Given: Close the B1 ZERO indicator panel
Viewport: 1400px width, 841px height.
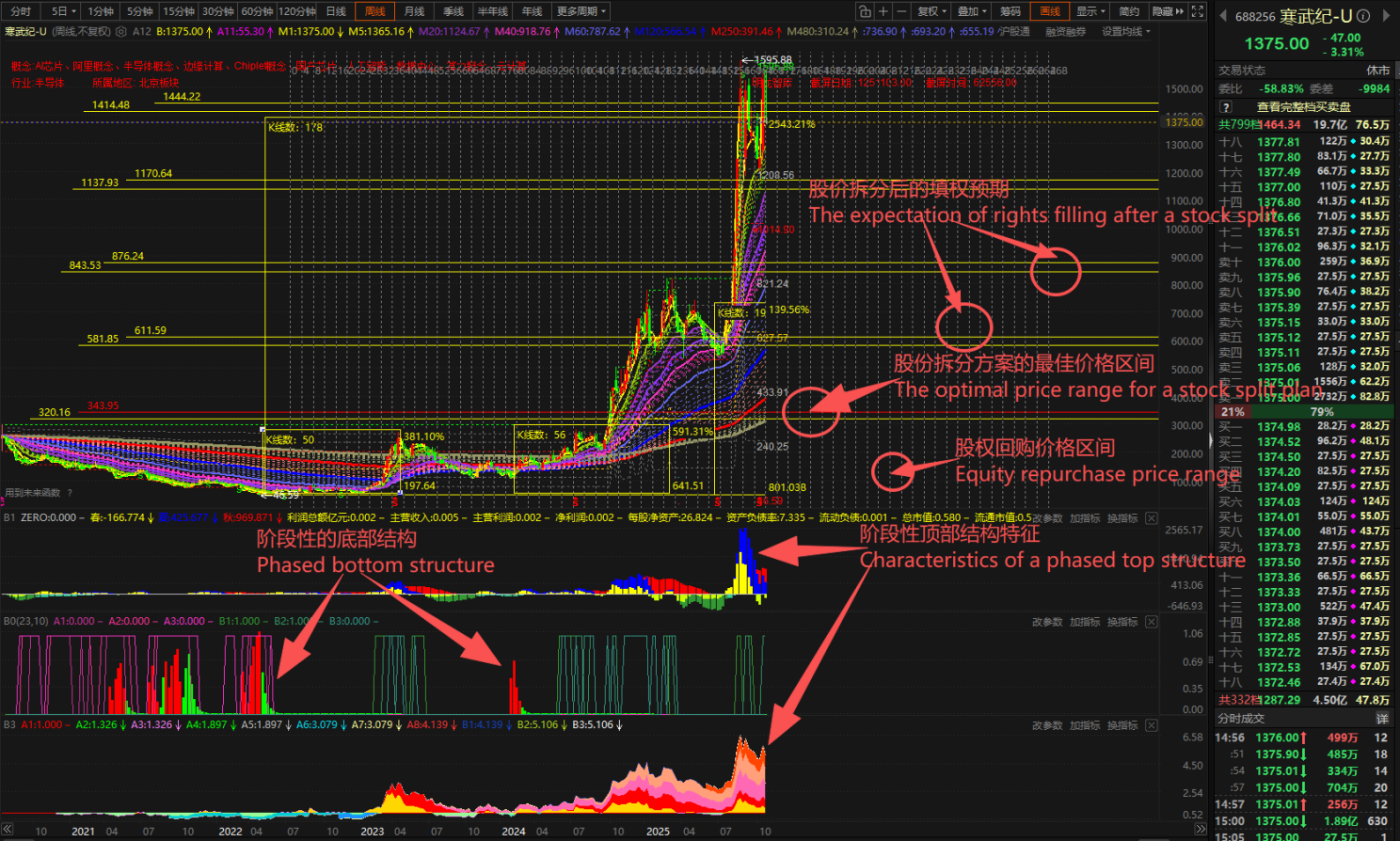Looking at the screenshot, I should pos(1152,518).
